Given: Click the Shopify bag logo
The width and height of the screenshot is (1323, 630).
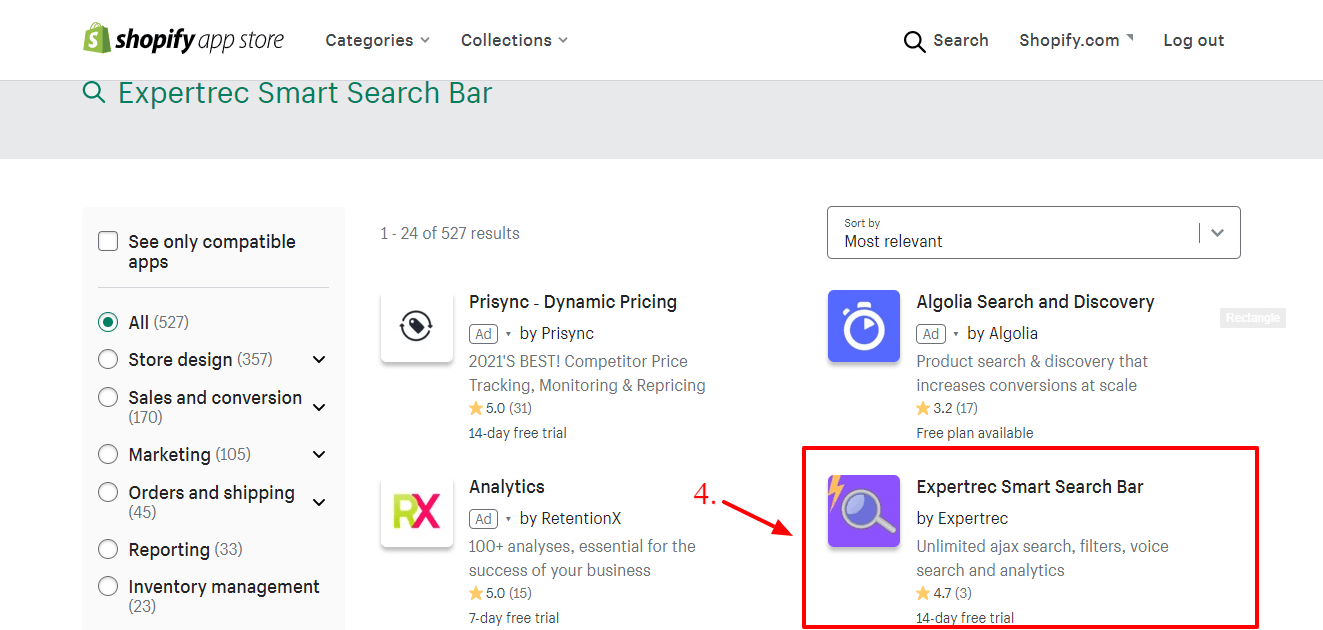Looking at the screenshot, I should click(95, 39).
